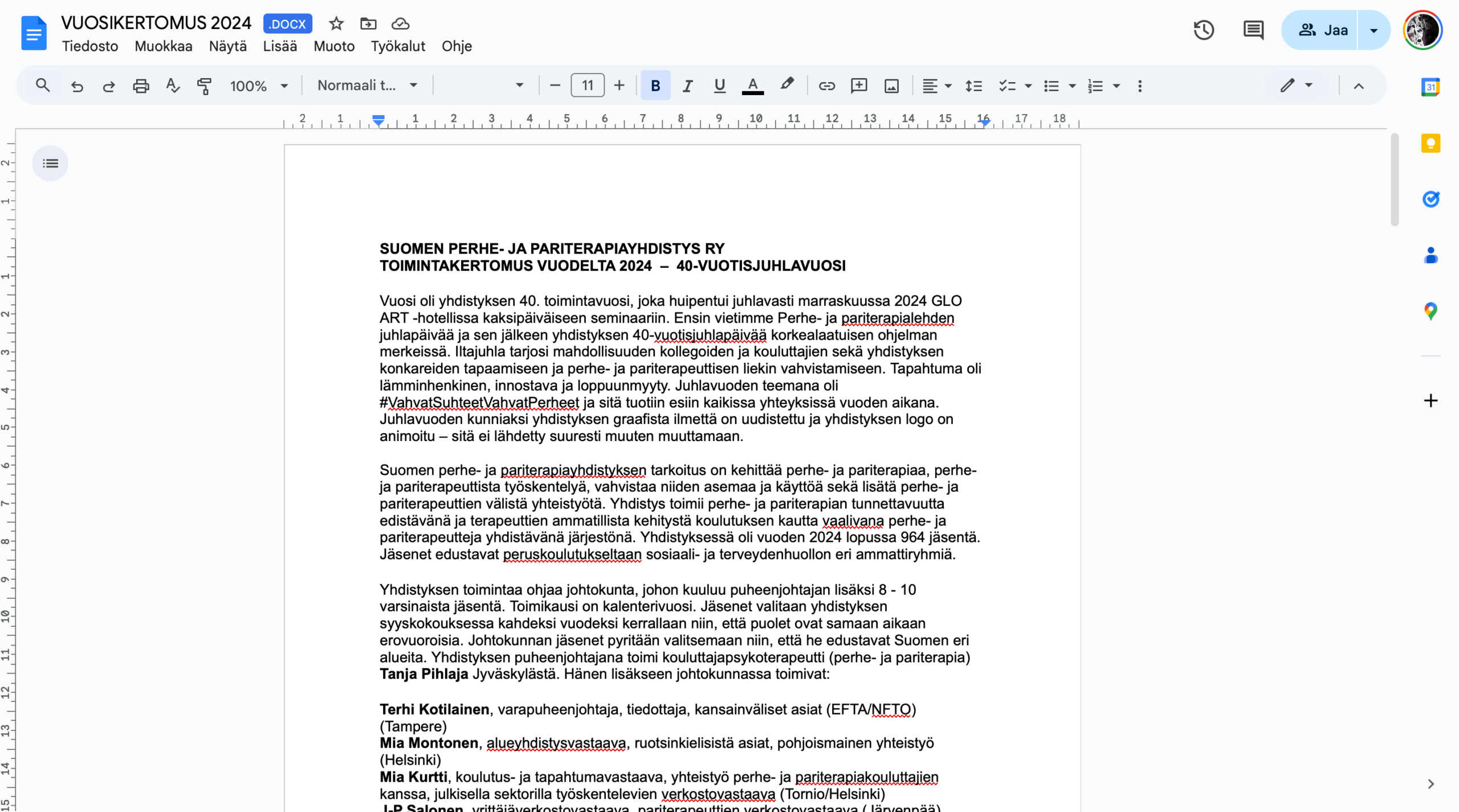
Task: Click the insert image icon
Action: click(x=891, y=86)
